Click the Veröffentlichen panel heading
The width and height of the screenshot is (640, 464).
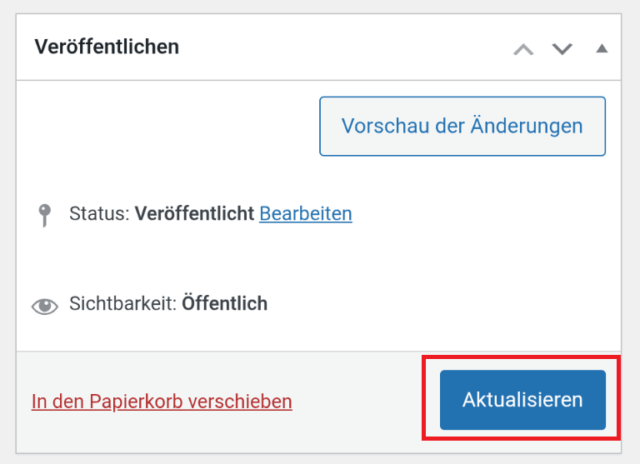107,47
